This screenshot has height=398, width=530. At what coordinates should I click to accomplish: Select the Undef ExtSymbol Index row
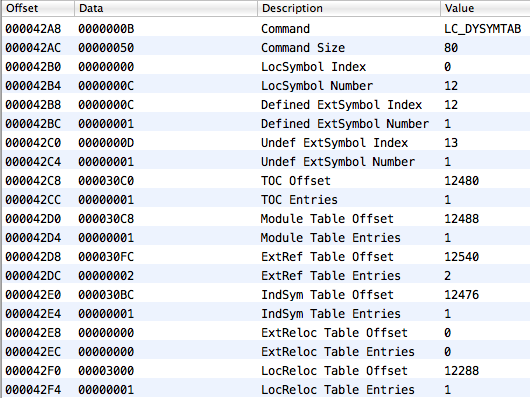pyautogui.click(x=266, y=143)
